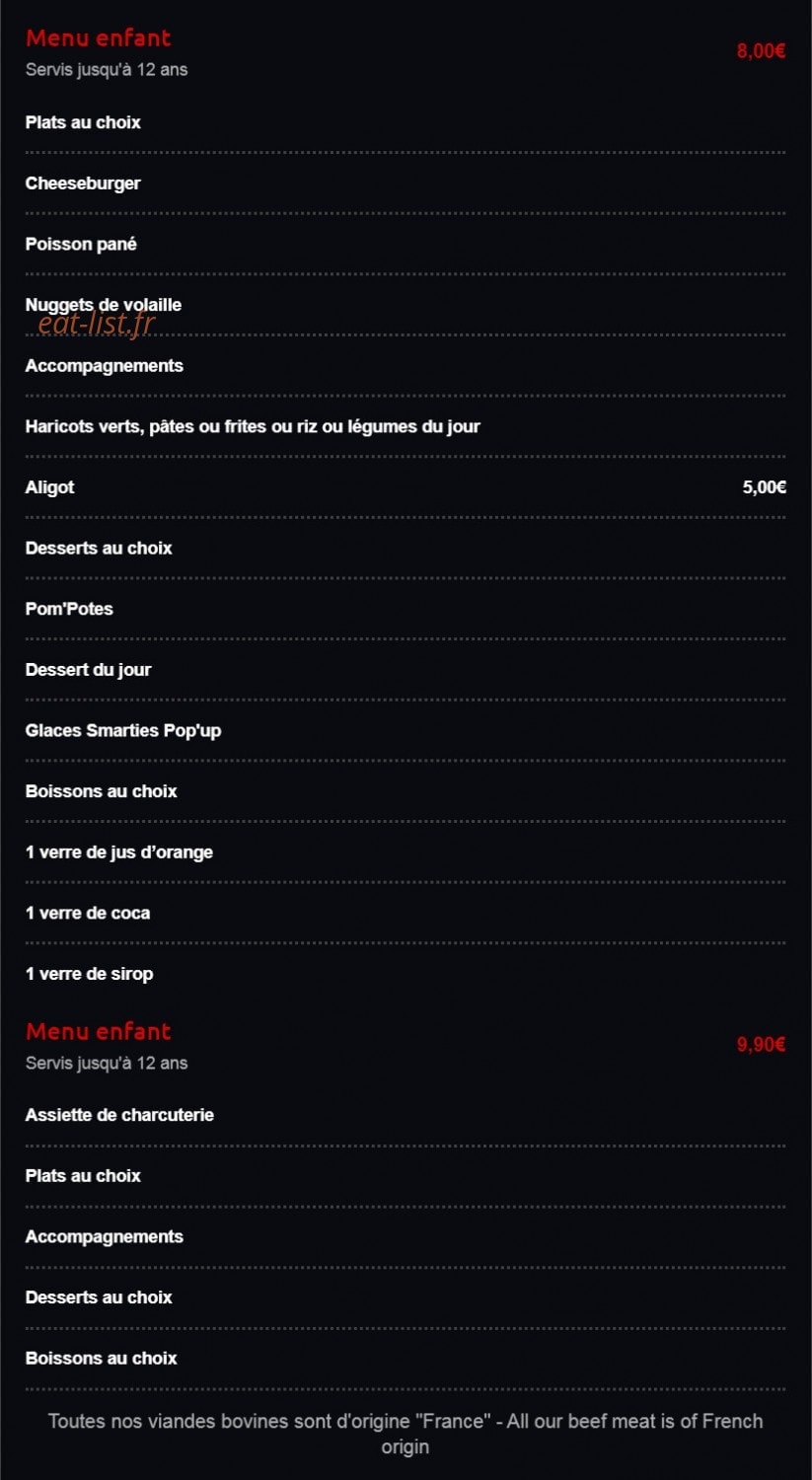Click the French beef origin footer text
This screenshot has height=1480, width=812.
[406, 1434]
